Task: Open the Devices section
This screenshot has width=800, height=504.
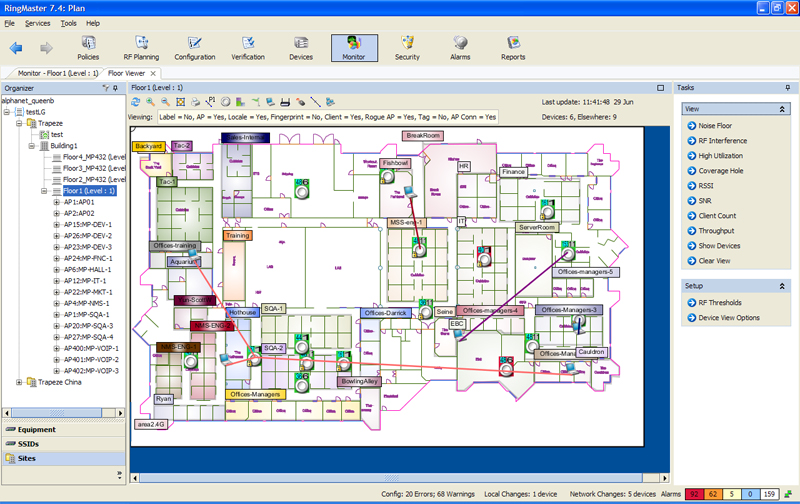Action: [301, 48]
